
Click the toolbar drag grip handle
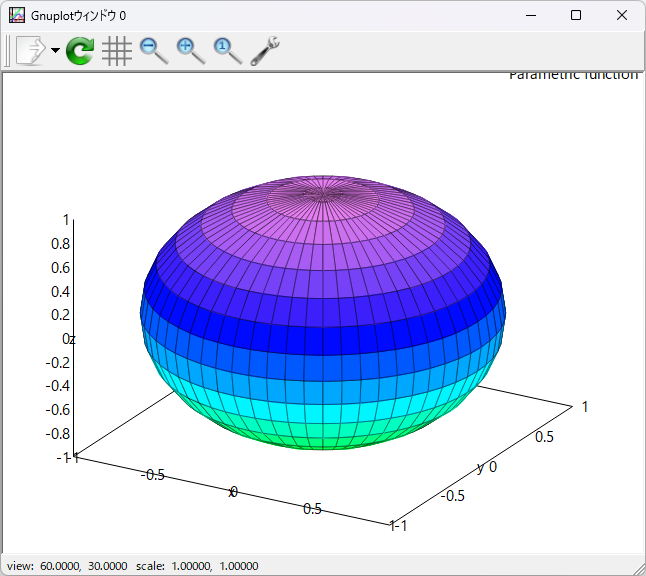(7, 51)
